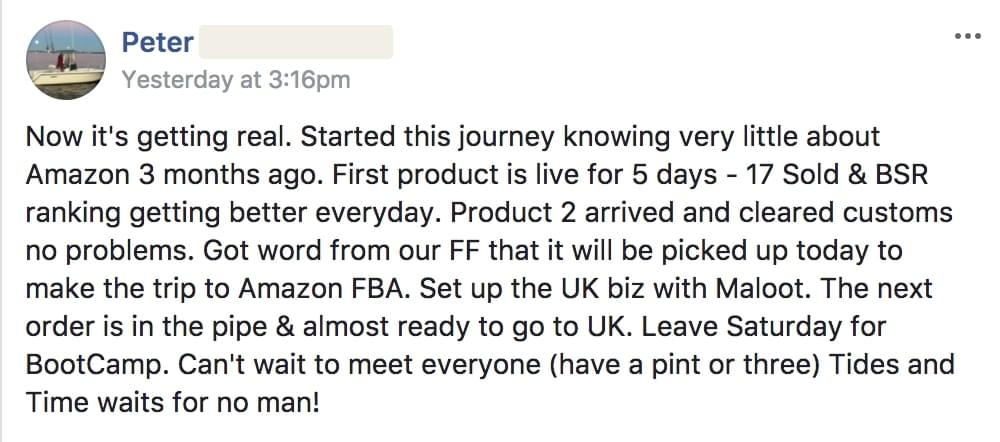Click Peter's boat profile picture
This screenshot has width=1000, height=442.
pyautogui.click(x=65, y=60)
